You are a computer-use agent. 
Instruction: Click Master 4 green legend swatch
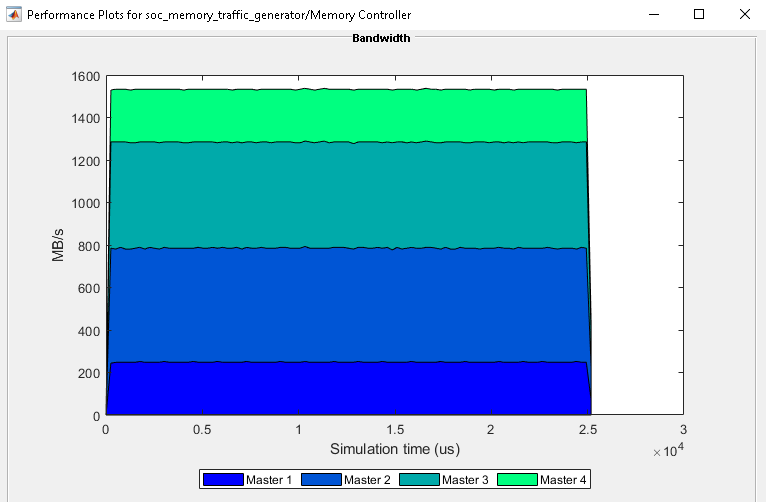tap(517, 480)
